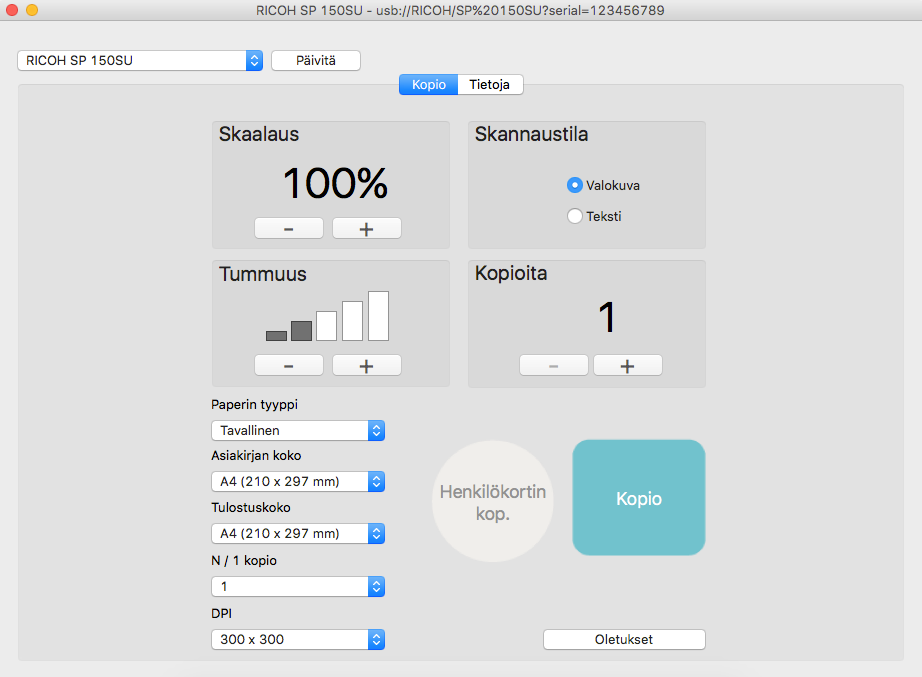This screenshot has width=922, height=677.
Task: Click the Henkilökortin kop. round button
Action: (x=493, y=501)
